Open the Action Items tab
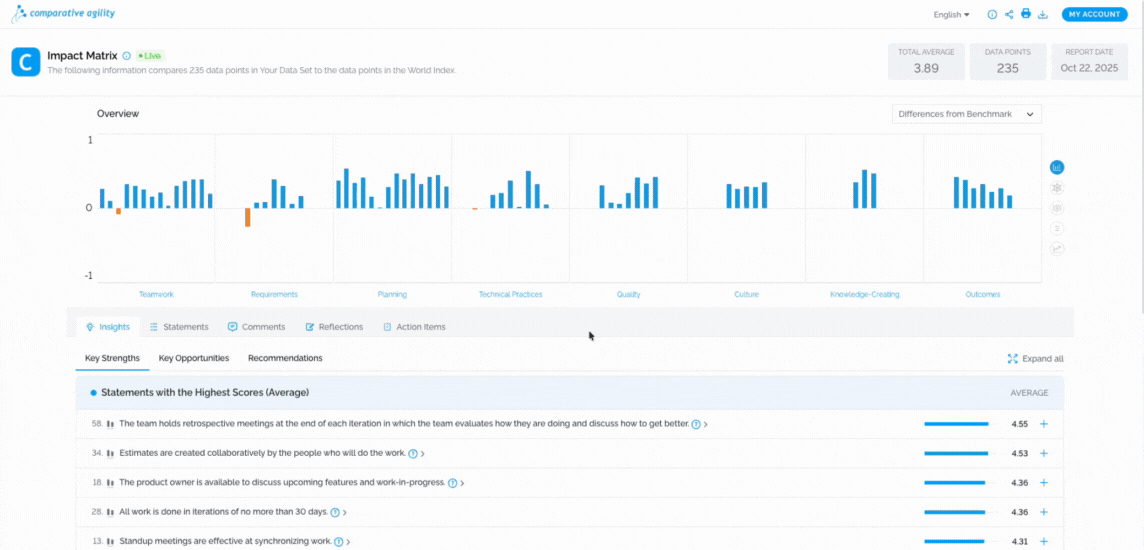Image resolution: width=1144 pixels, height=550 pixels. (x=414, y=327)
